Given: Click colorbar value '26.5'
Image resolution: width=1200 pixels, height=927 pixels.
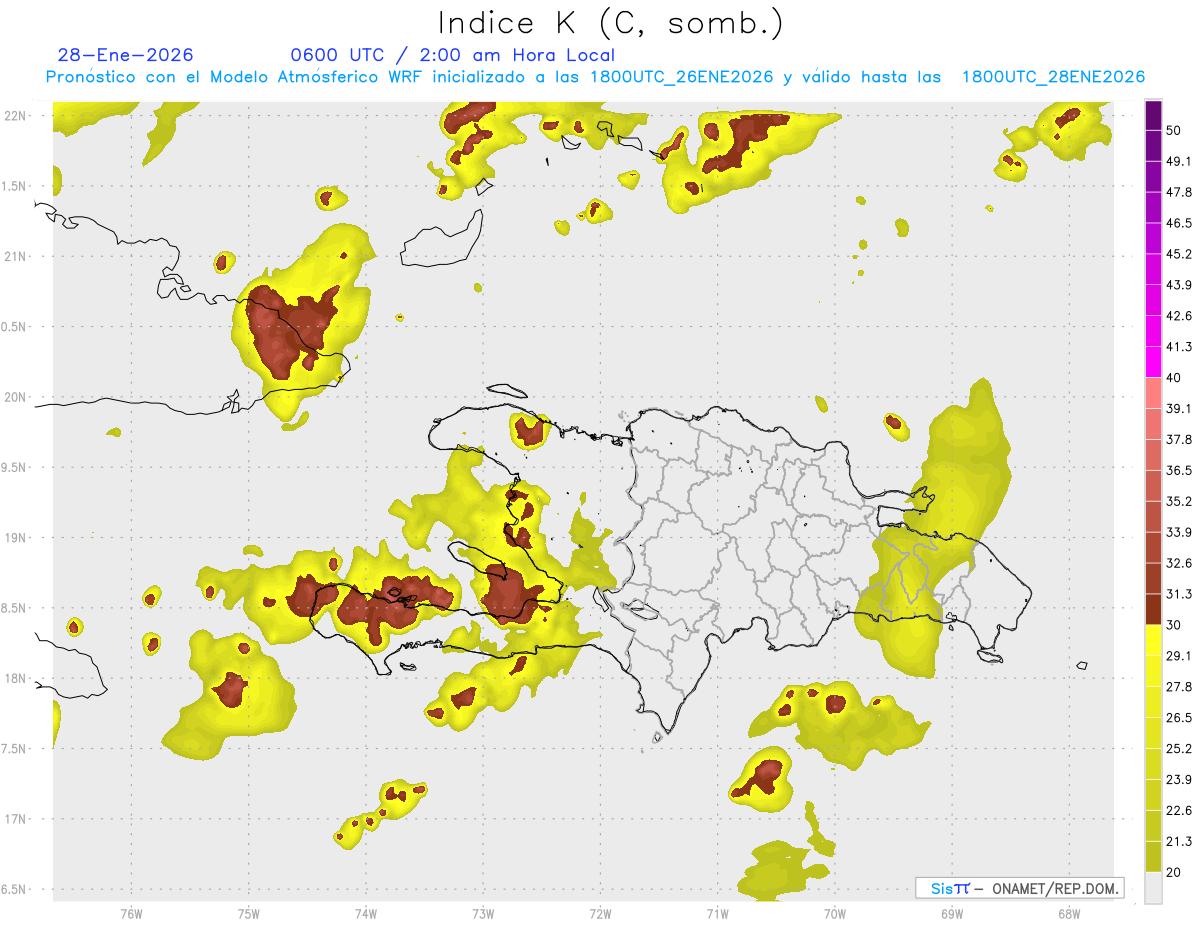Looking at the screenshot, I should (1179, 718).
